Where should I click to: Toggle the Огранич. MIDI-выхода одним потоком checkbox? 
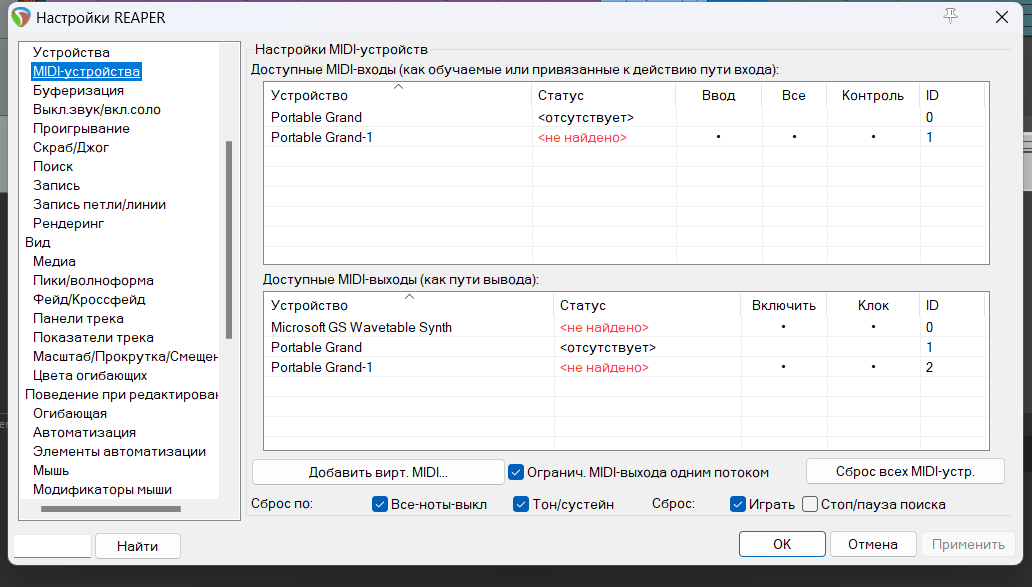(x=516, y=472)
